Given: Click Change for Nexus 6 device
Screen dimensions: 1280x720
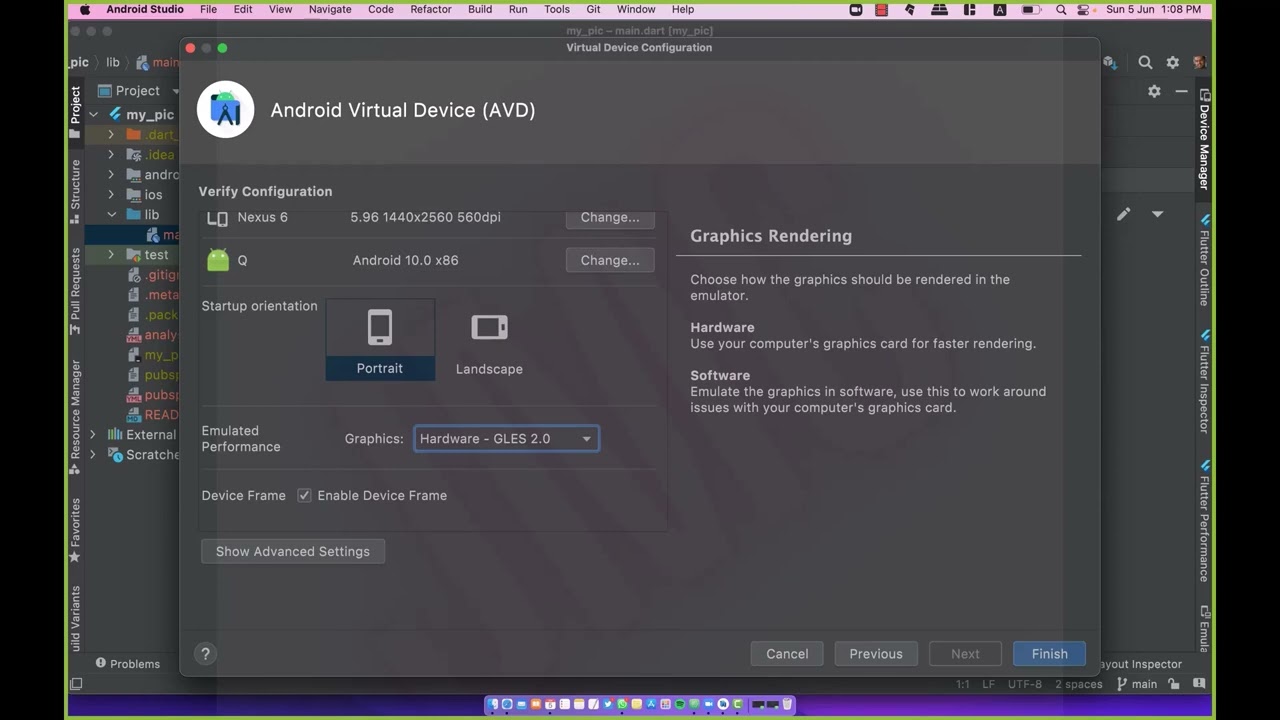Looking at the screenshot, I should [610, 217].
